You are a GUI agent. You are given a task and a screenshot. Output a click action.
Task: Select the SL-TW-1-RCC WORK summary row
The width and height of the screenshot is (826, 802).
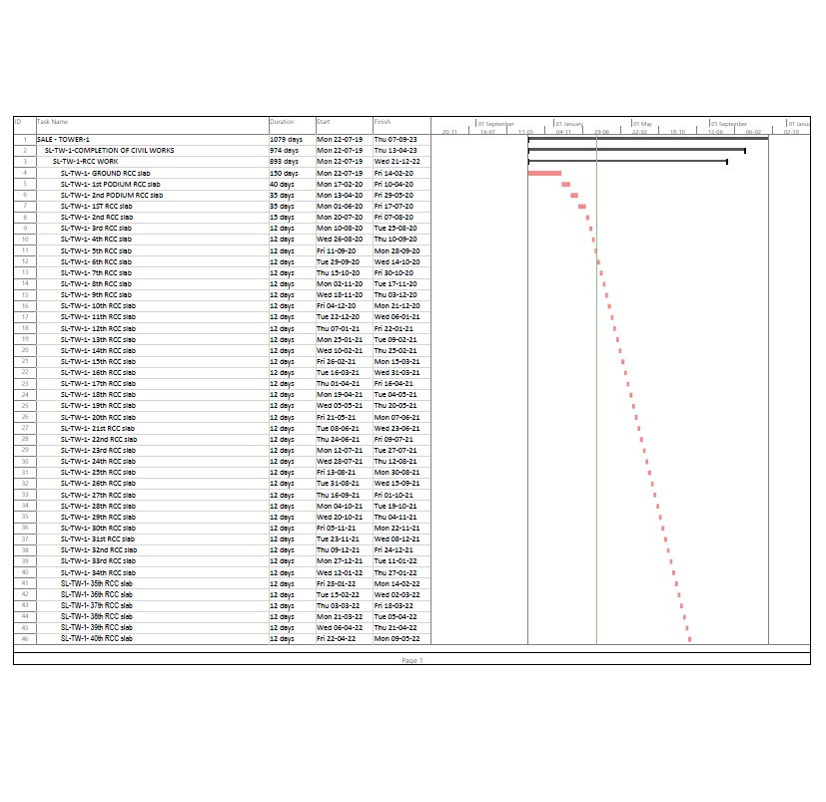tap(85, 162)
